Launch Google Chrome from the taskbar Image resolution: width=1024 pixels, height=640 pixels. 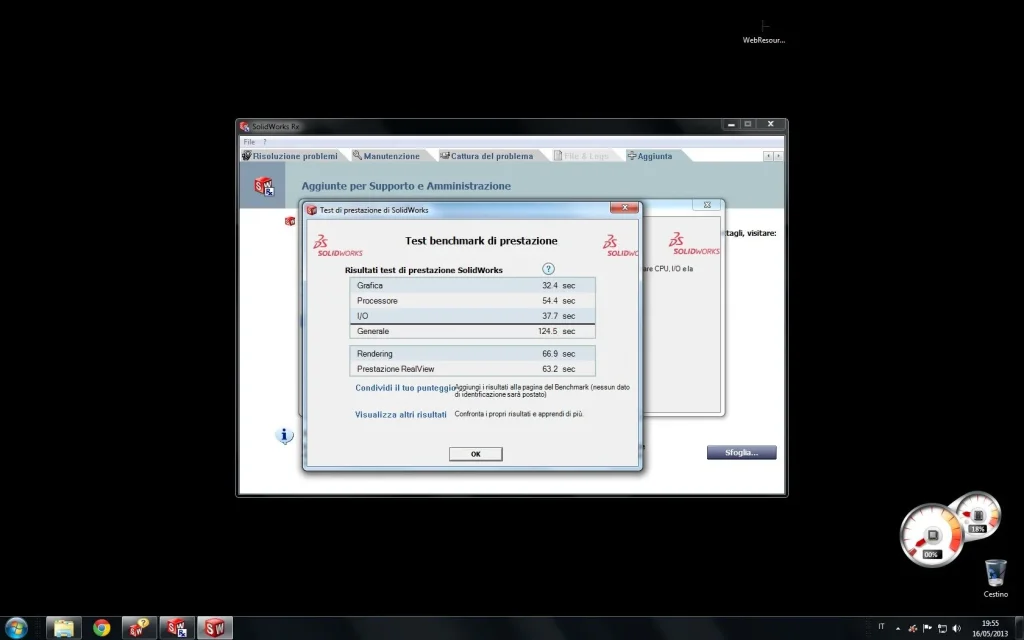click(101, 628)
